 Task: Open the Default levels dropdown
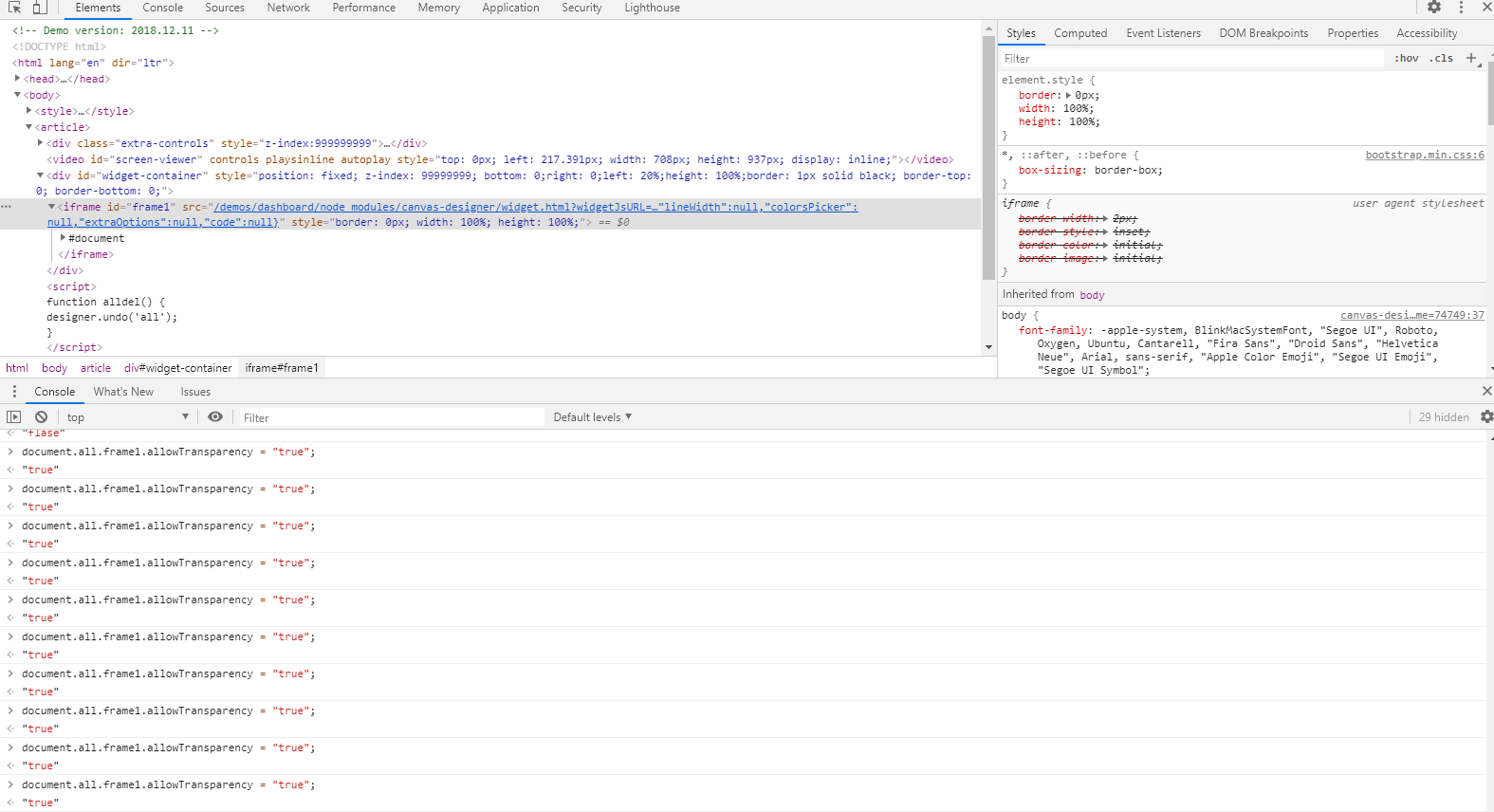click(593, 417)
